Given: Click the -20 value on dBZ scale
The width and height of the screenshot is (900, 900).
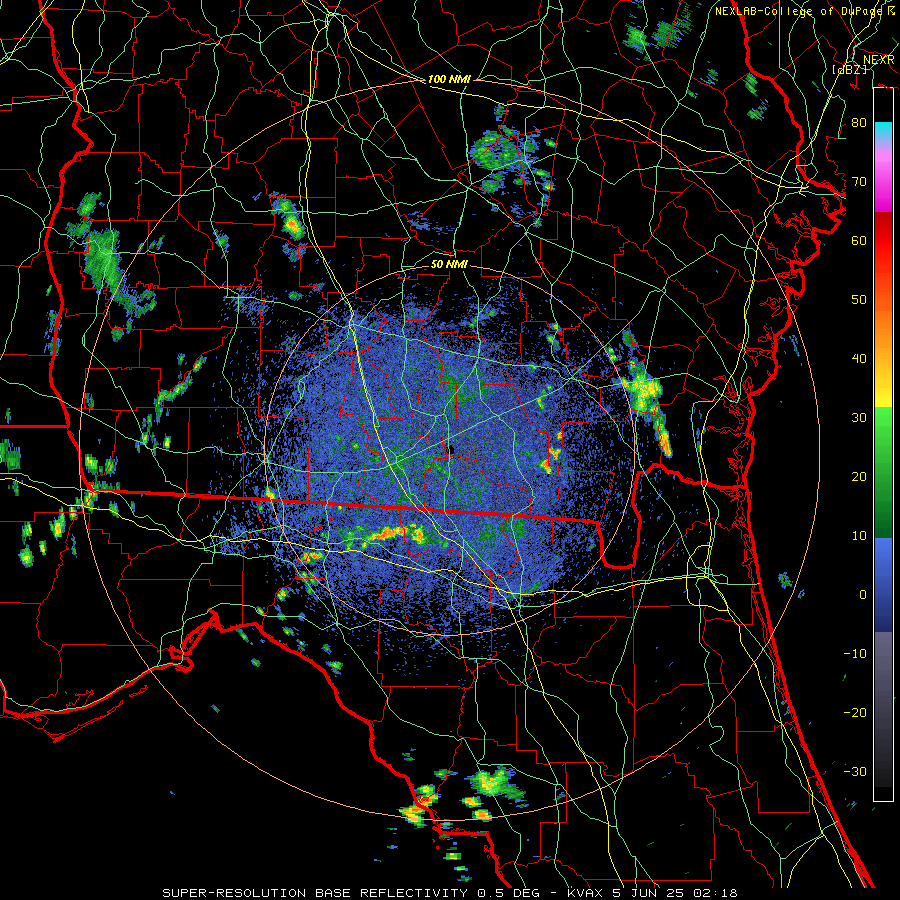Looking at the screenshot, I should 855,713.
